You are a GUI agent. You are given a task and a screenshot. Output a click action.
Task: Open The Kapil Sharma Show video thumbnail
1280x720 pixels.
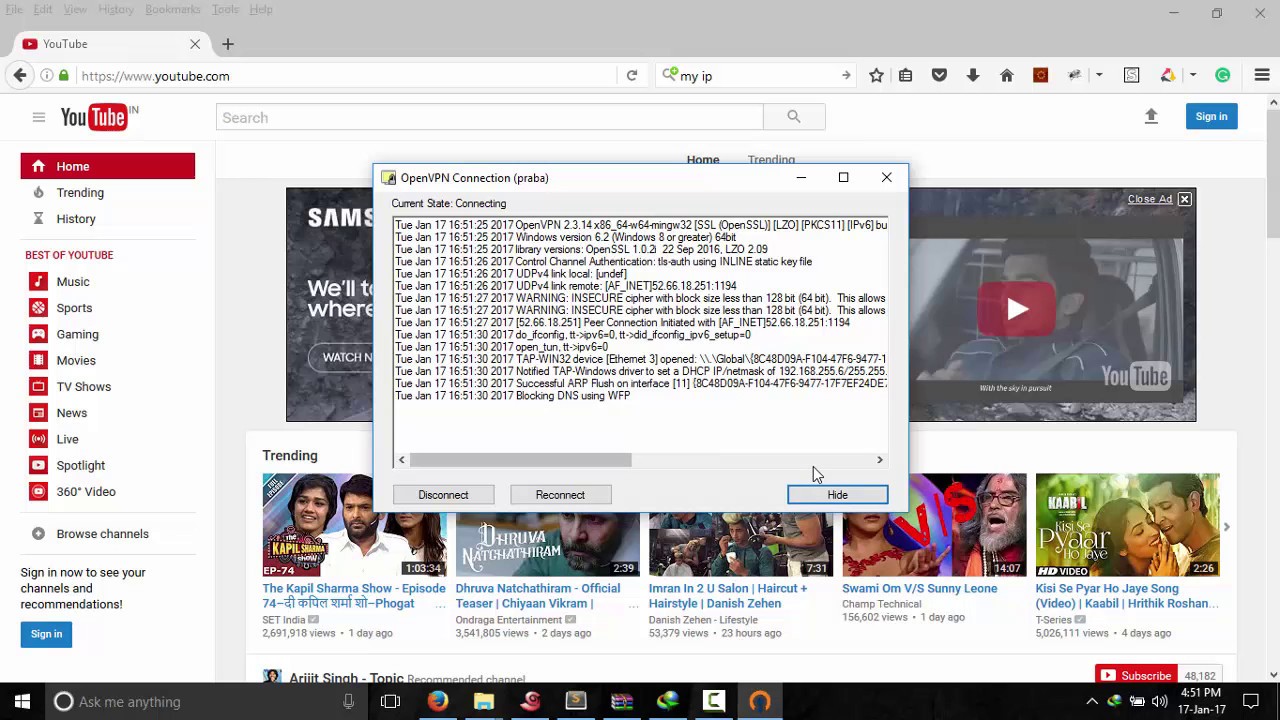point(354,525)
